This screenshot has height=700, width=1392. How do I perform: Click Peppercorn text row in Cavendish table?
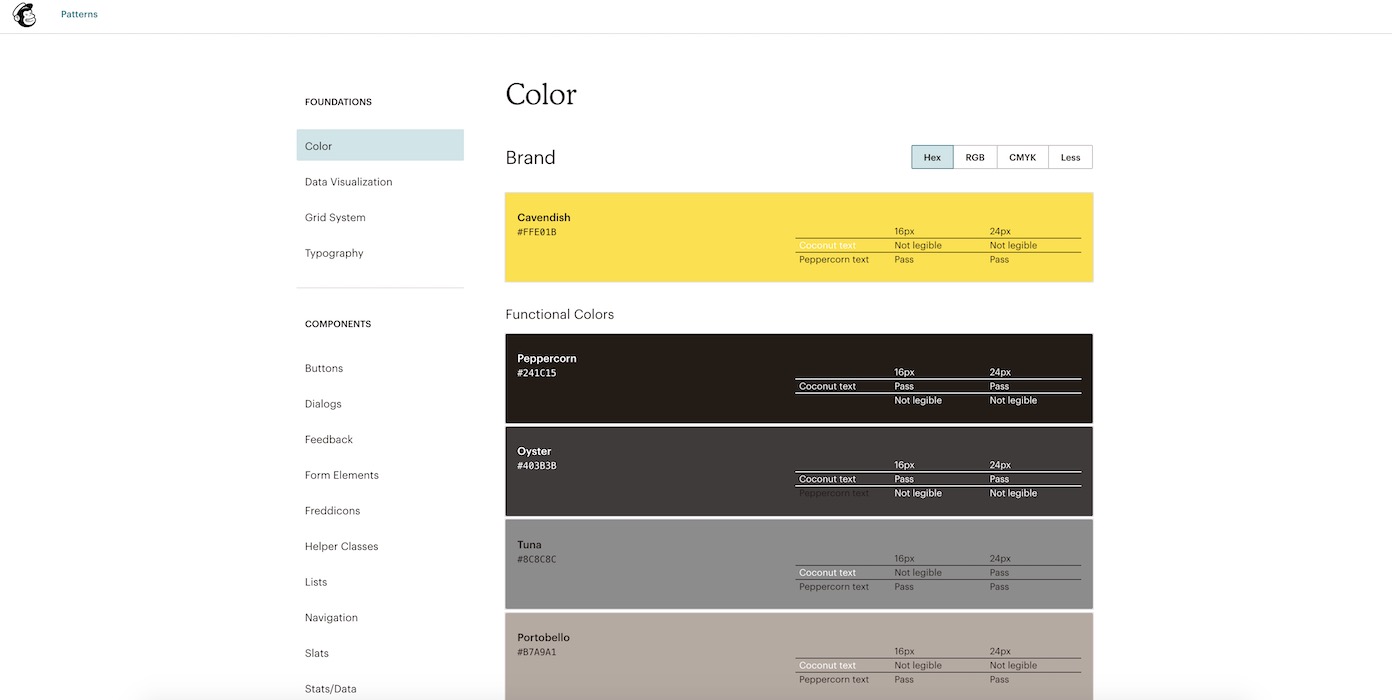[x=938, y=259]
